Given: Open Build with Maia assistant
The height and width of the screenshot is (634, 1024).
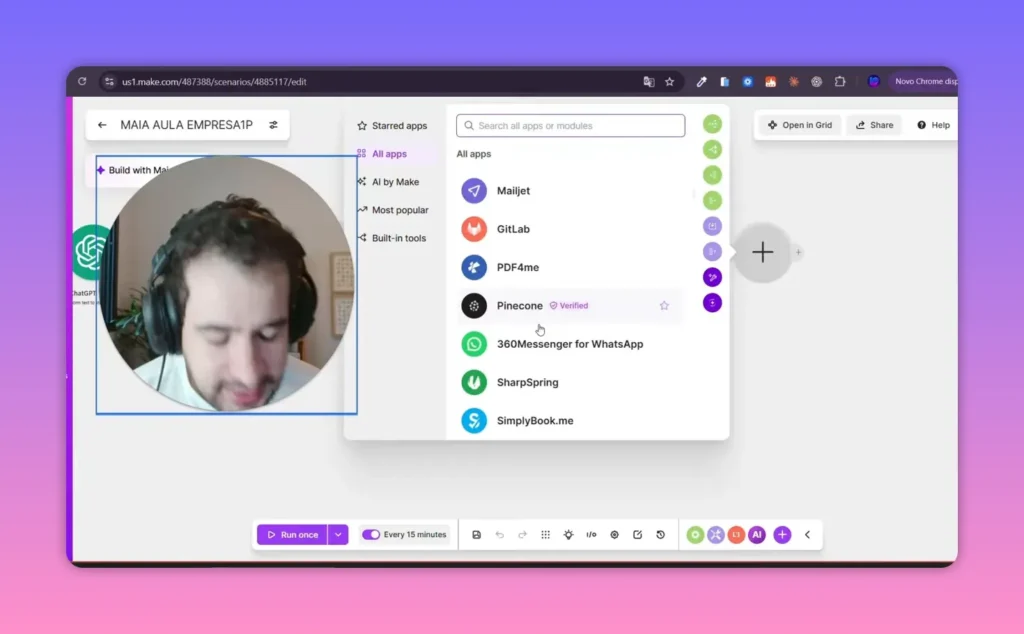Looking at the screenshot, I should click(134, 170).
